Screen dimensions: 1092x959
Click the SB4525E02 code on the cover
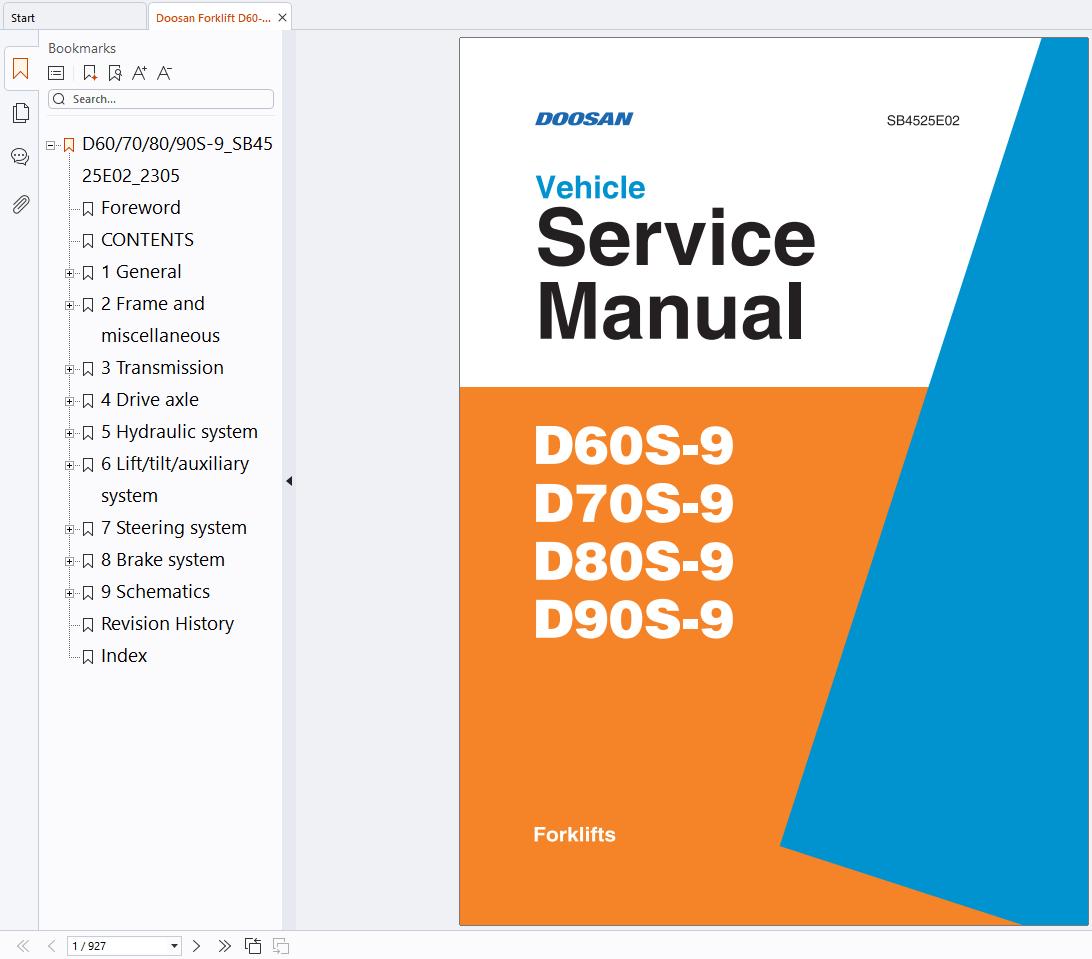point(923,120)
